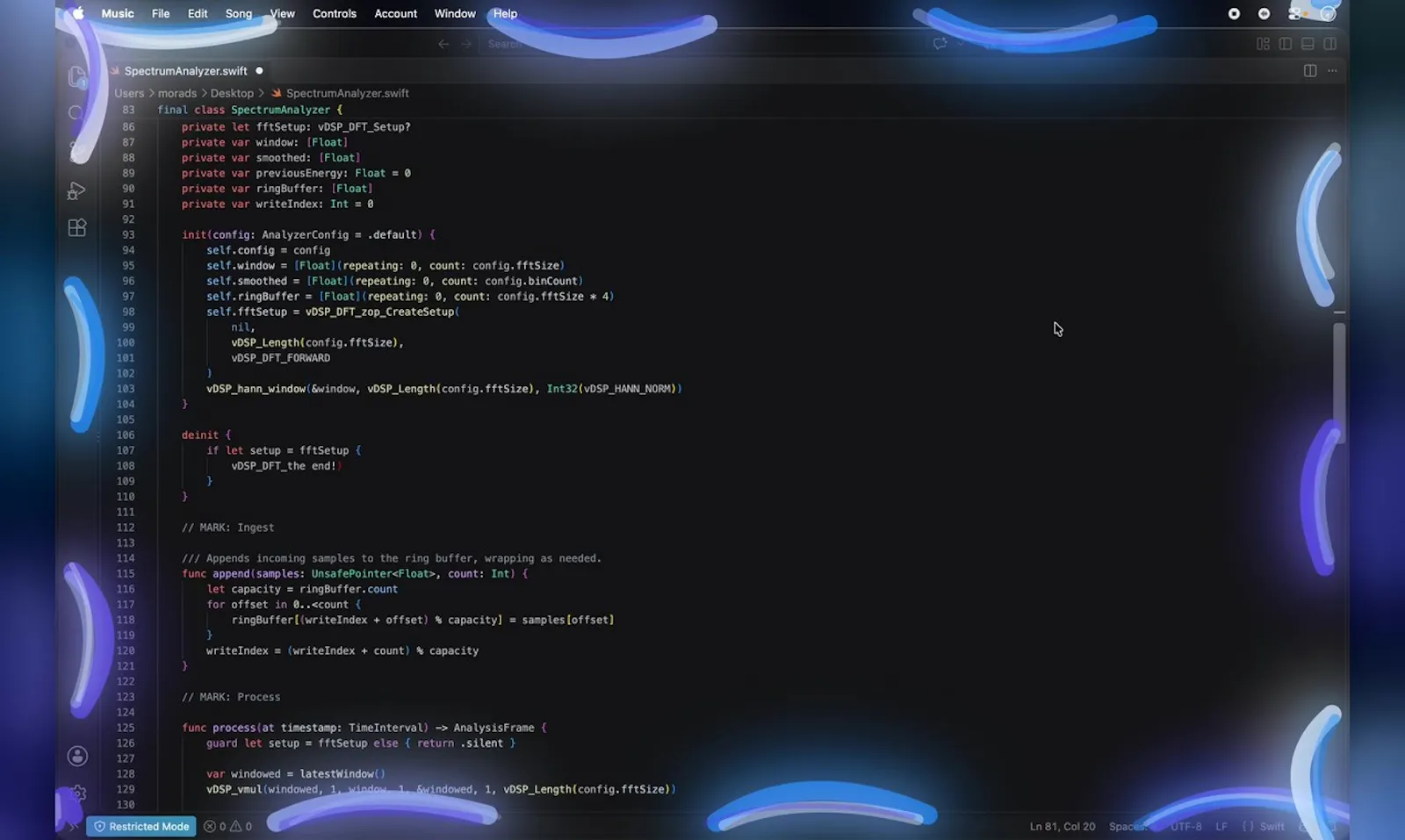The height and width of the screenshot is (840, 1405).
Task: Click the errors and warnings indicator
Action: (228, 826)
